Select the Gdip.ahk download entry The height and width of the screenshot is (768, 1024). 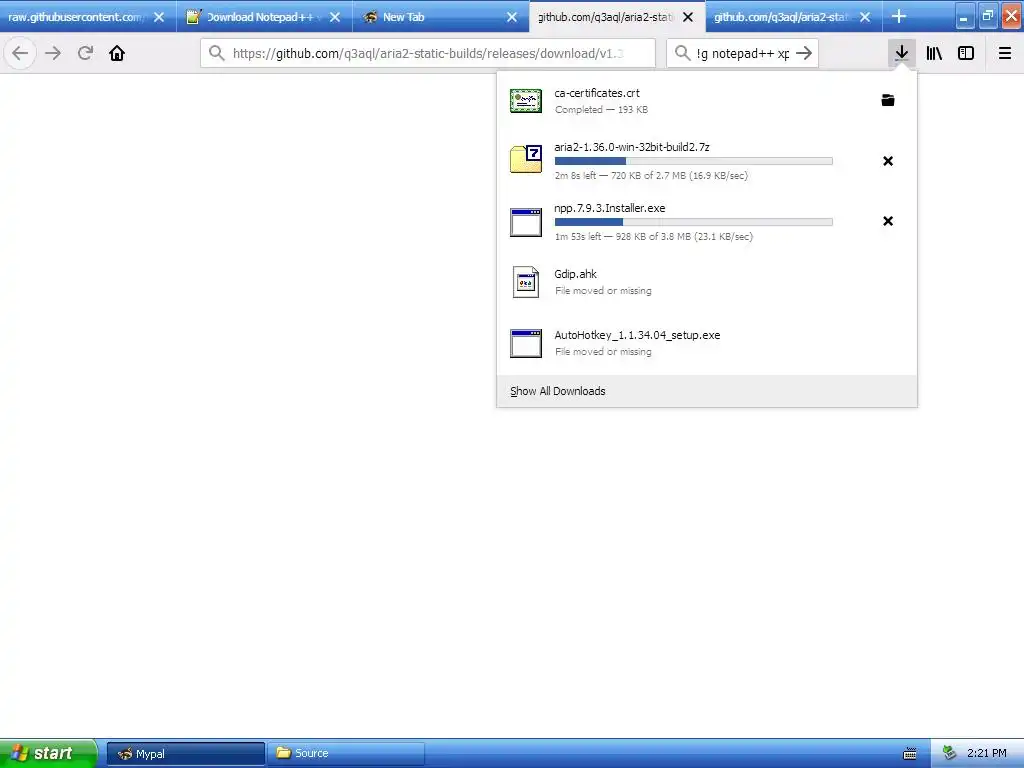click(x=707, y=282)
